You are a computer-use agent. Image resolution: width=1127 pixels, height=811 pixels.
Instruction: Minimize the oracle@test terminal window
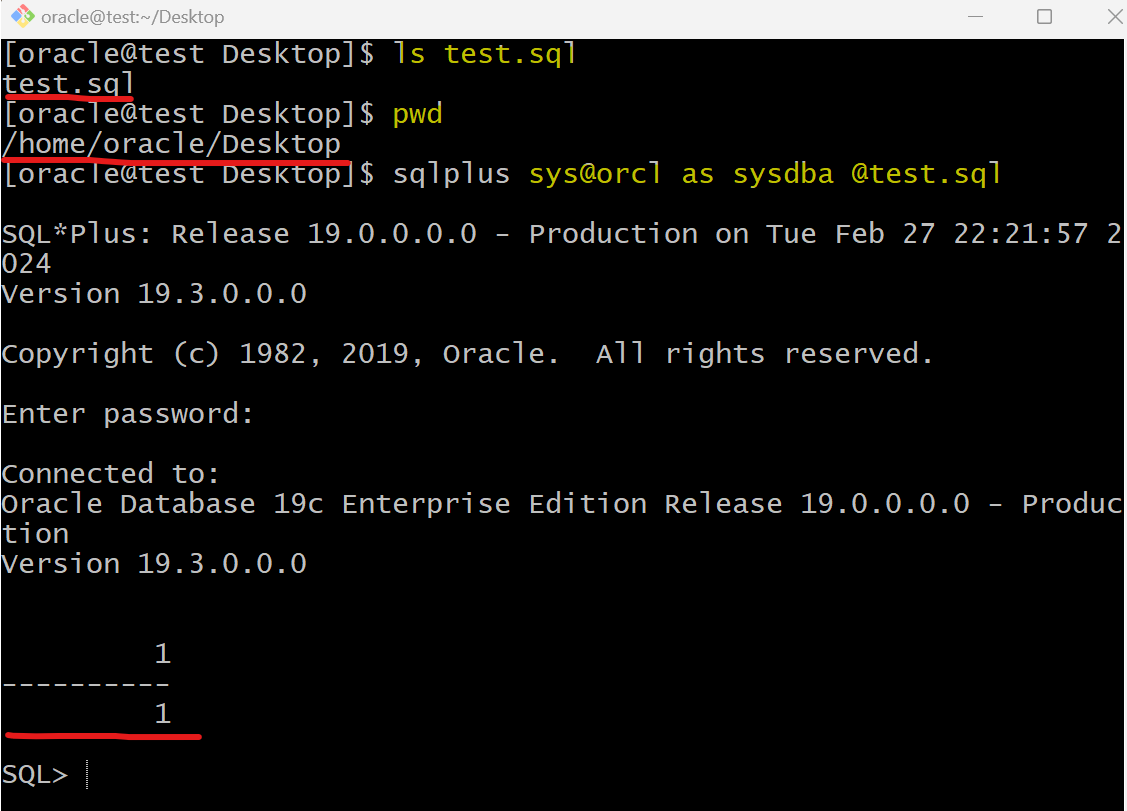[x=975, y=17]
